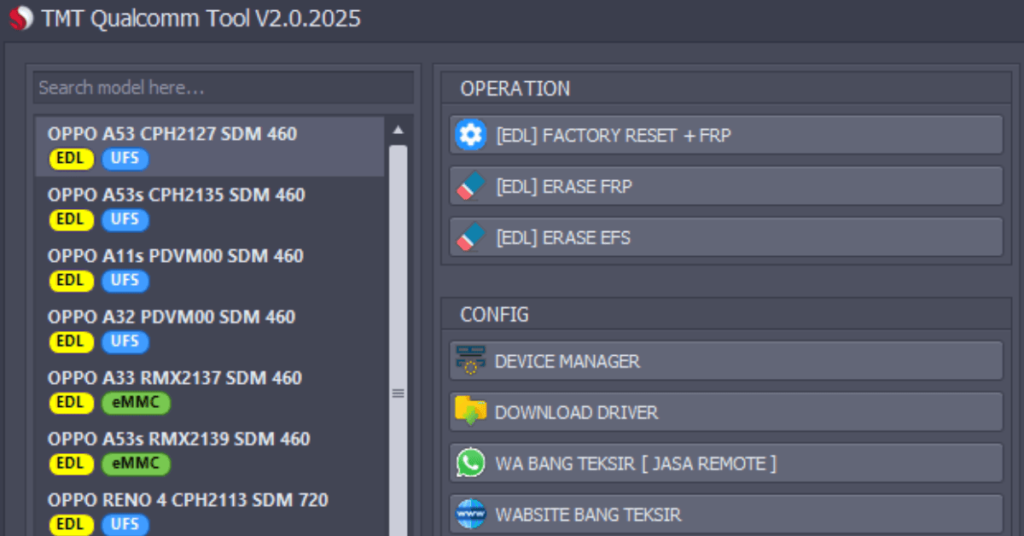This screenshot has height=536, width=1024.
Task: Click the eMMC badge under OPPO A53s RMX2139
Action: (136, 464)
